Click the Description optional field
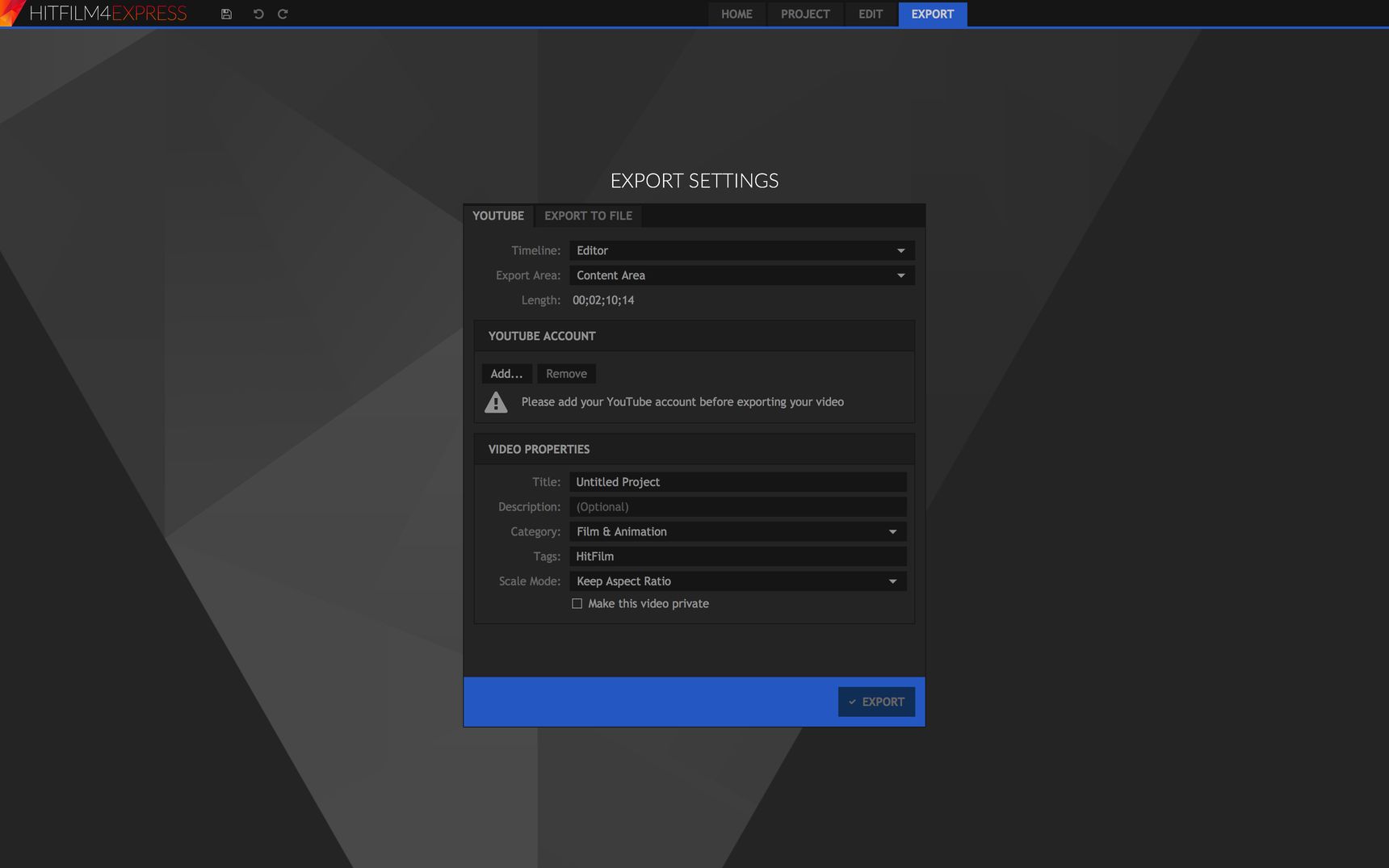The width and height of the screenshot is (1389, 868). coord(738,507)
